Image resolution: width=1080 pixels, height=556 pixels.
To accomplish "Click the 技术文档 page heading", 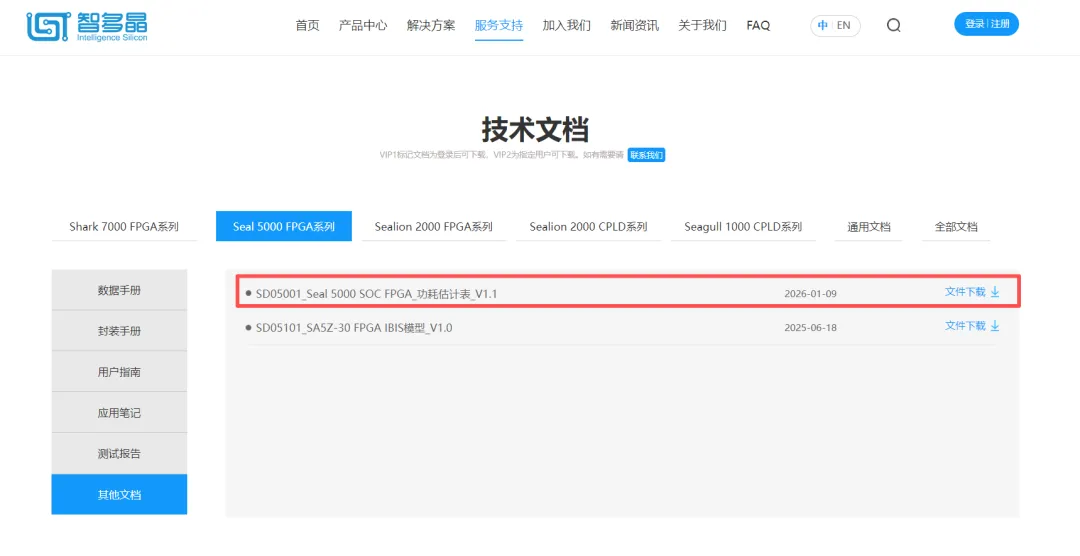I will click(x=535, y=130).
